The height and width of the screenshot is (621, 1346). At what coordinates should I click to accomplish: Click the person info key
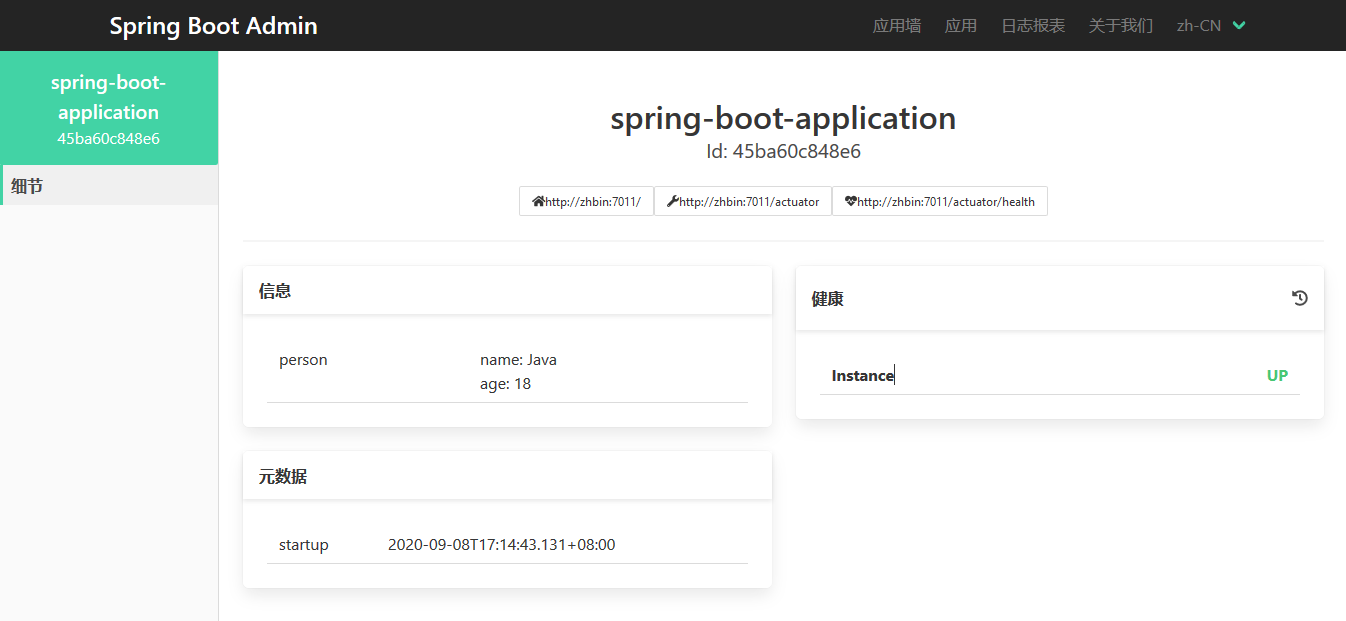point(303,360)
